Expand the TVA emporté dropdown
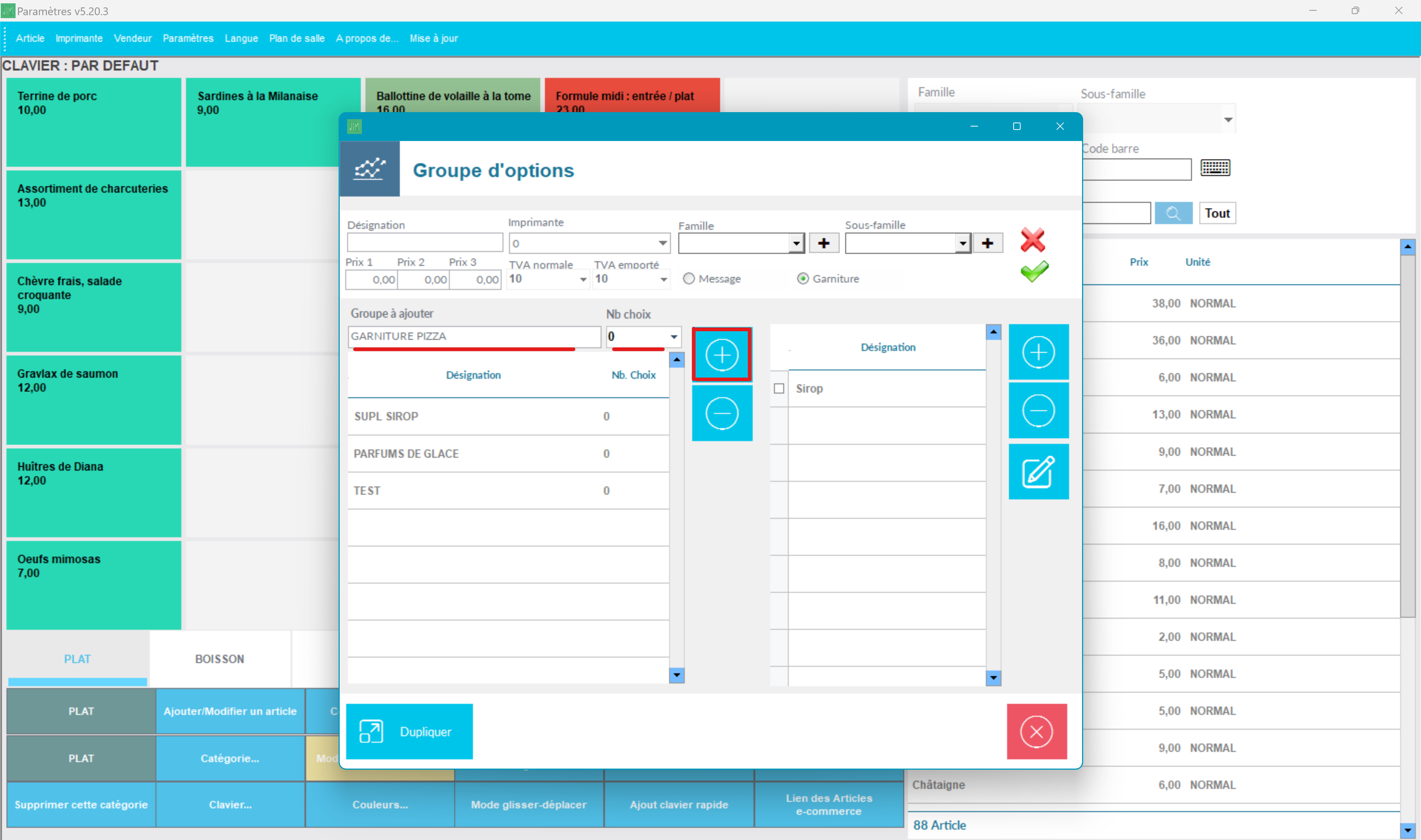The width and height of the screenshot is (1421, 840). click(x=663, y=280)
